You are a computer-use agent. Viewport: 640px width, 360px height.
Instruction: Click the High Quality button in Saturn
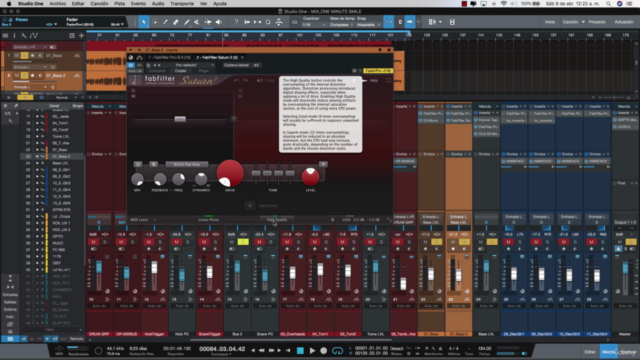tap(277, 220)
